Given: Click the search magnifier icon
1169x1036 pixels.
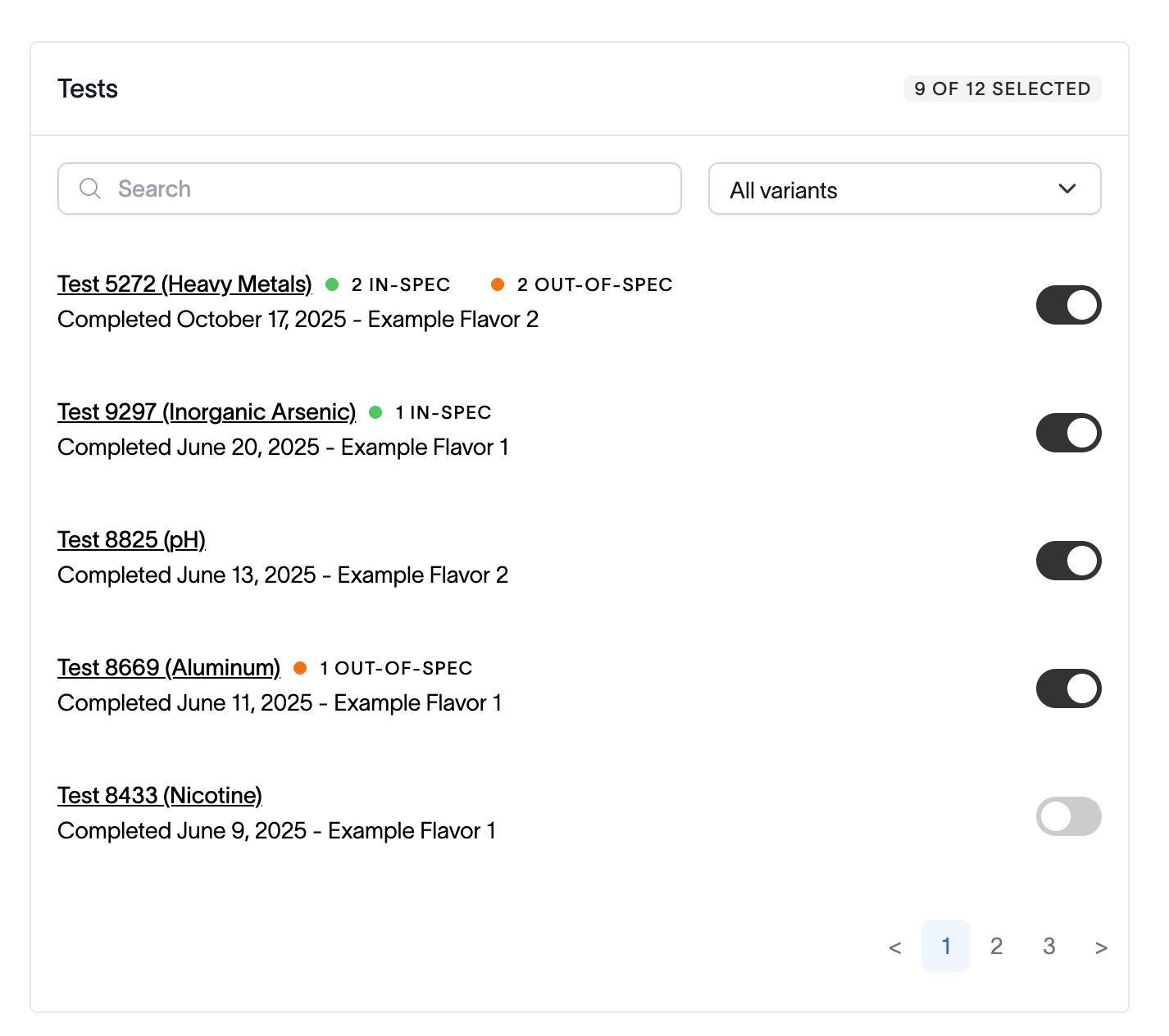Looking at the screenshot, I should (90, 189).
